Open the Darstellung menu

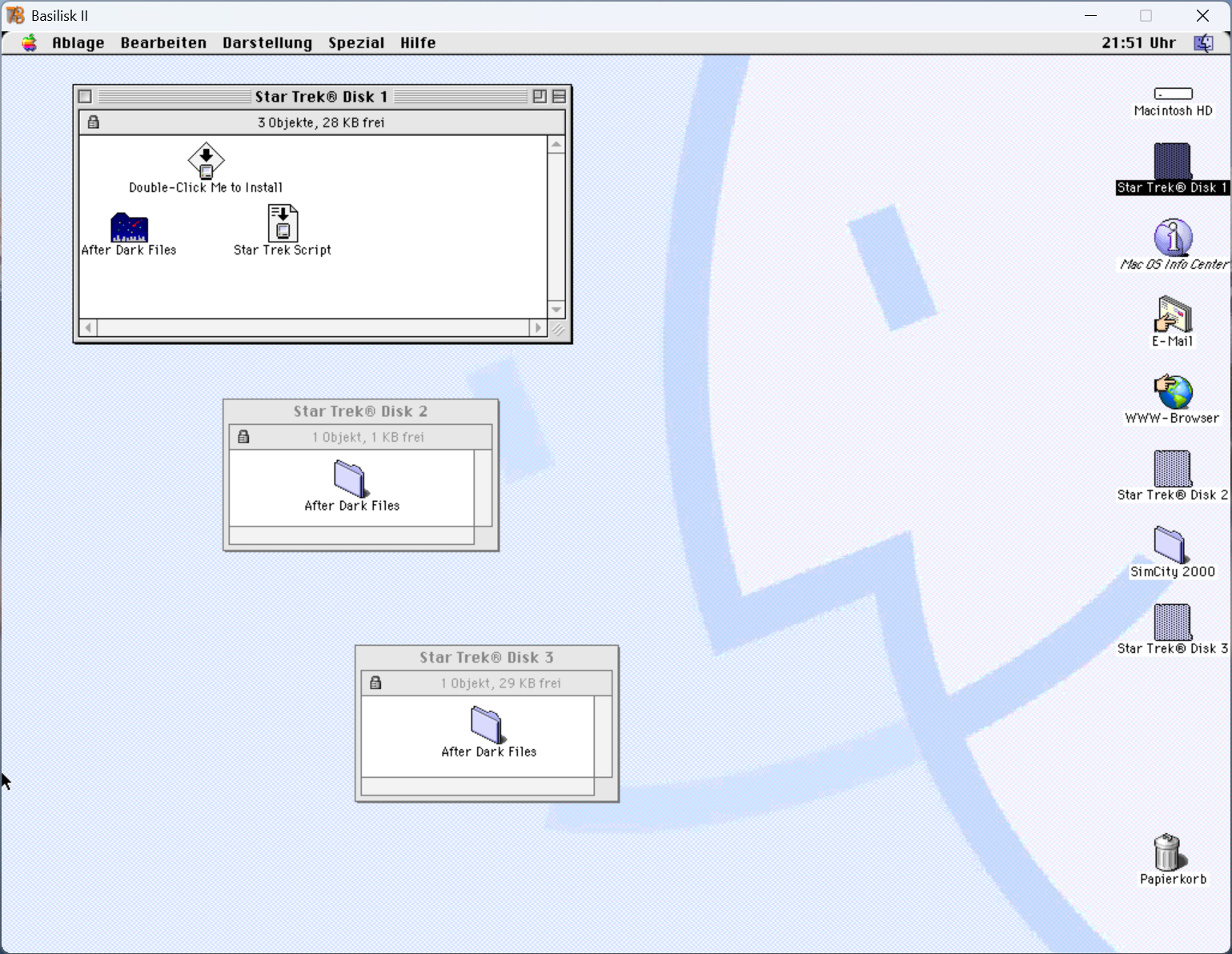click(267, 43)
